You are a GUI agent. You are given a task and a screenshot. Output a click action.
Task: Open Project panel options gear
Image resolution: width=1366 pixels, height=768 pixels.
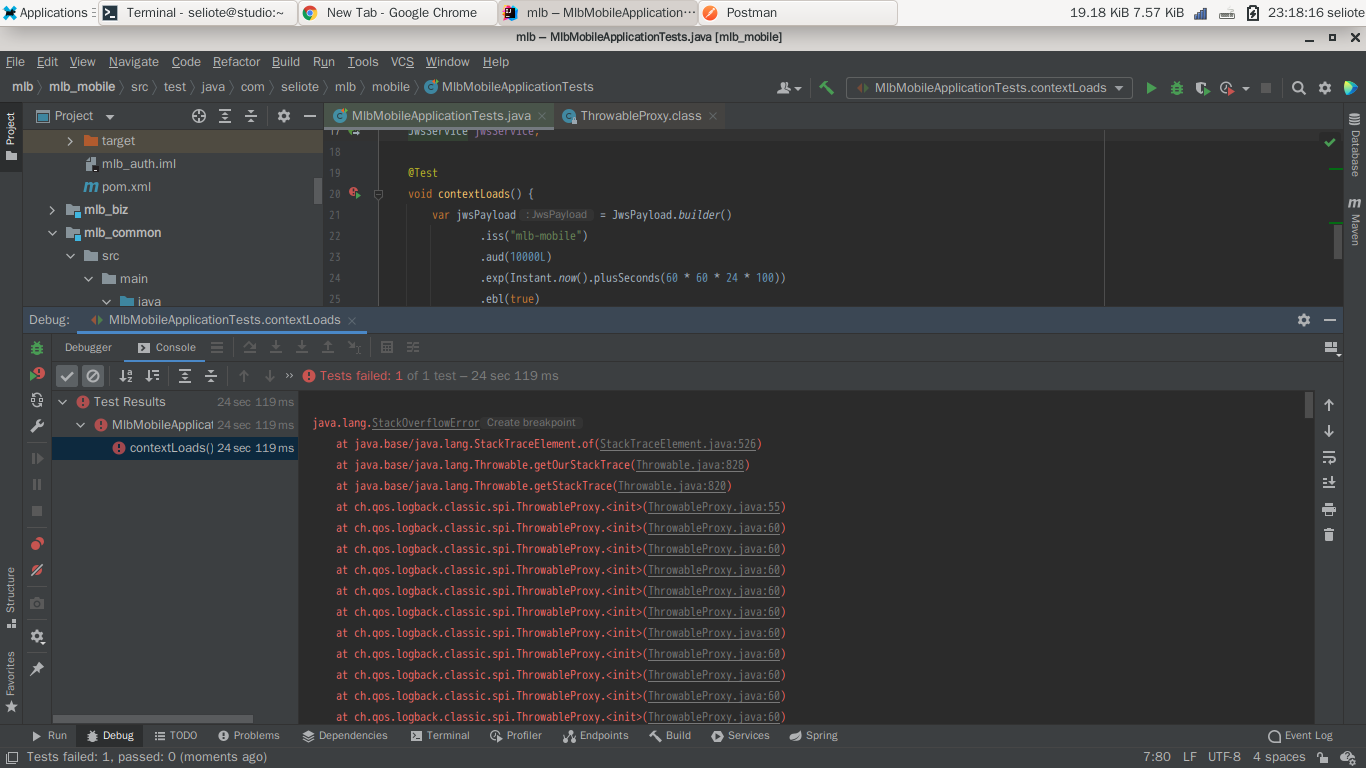[284, 116]
